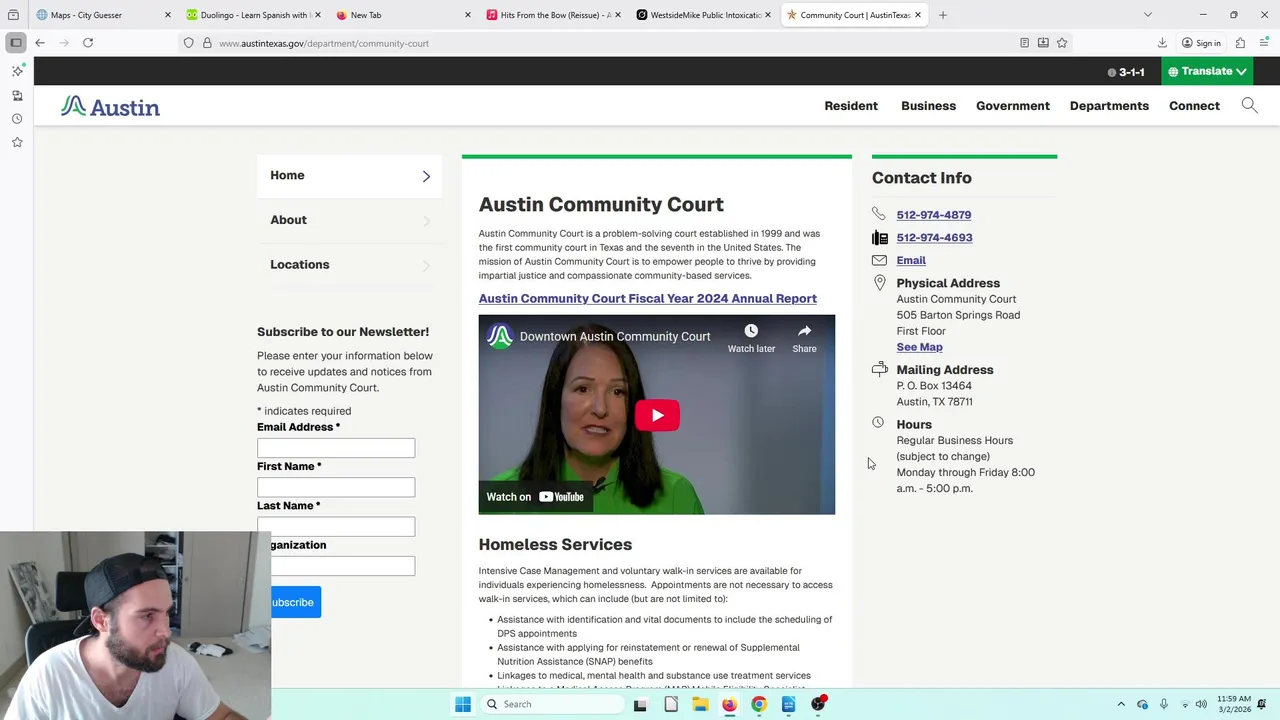
Task: Open Fiscal Year 2024 Annual Report link
Action: (647, 298)
